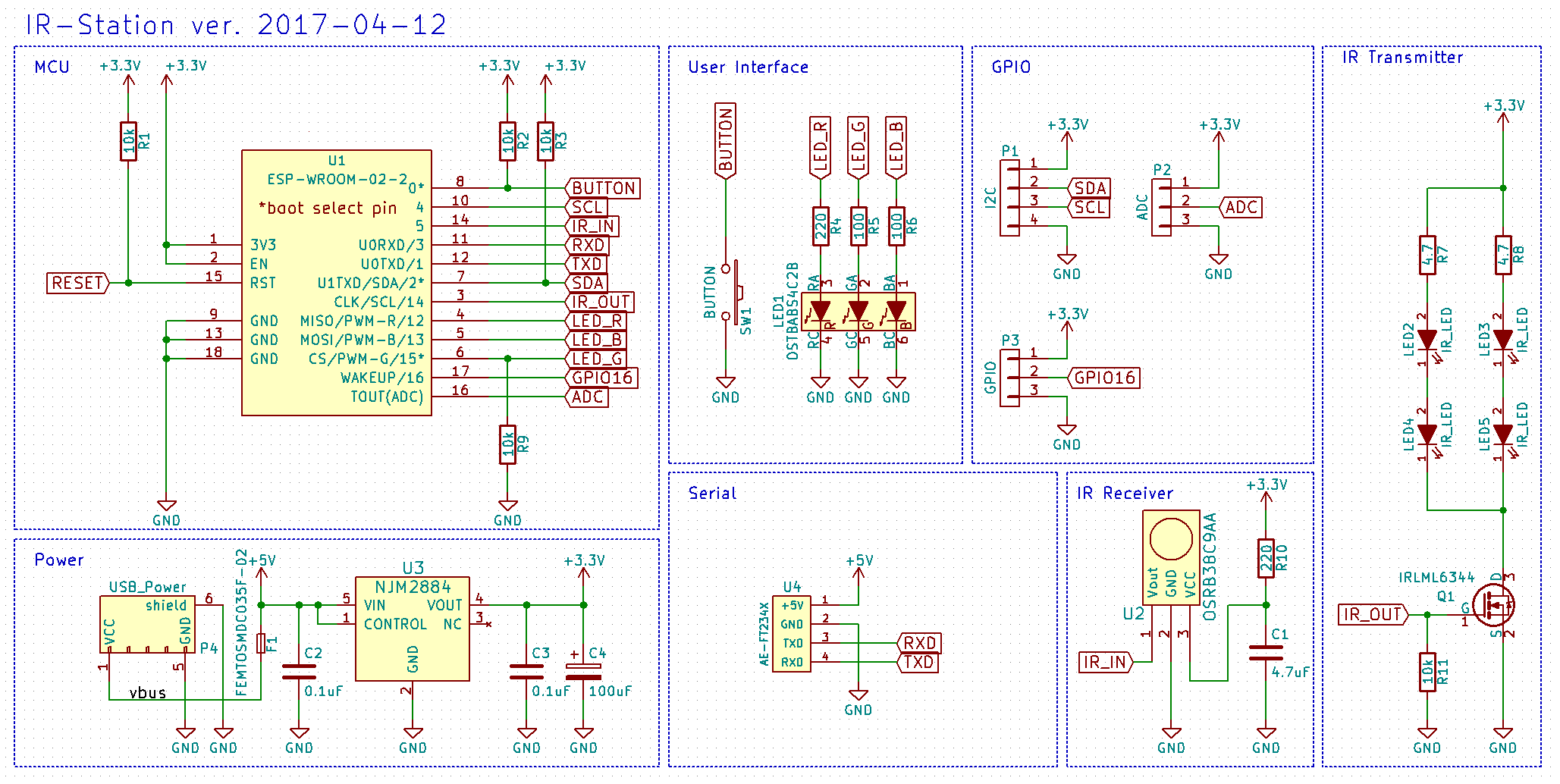Select the U3 NJM2884 regulator
Viewport: 1560px width, 784px height.
pyautogui.click(x=413, y=629)
